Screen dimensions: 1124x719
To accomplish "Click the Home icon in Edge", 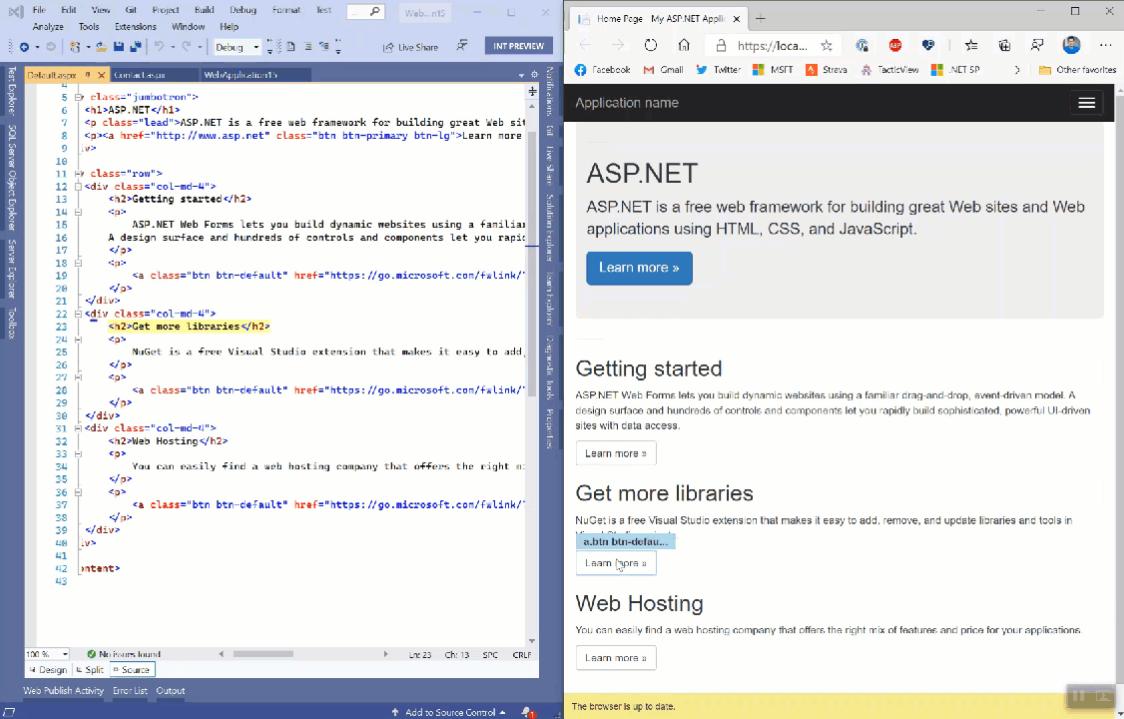I will pos(684,45).
